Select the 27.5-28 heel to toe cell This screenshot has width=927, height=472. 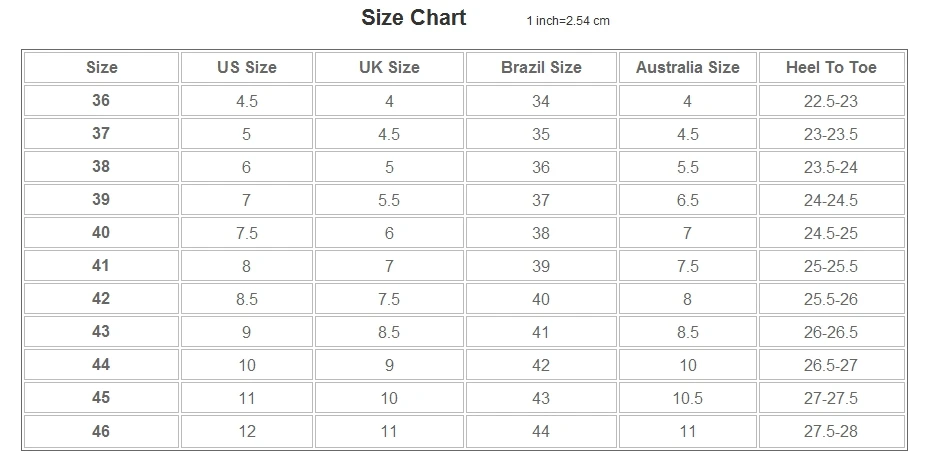tap(831, 431)
